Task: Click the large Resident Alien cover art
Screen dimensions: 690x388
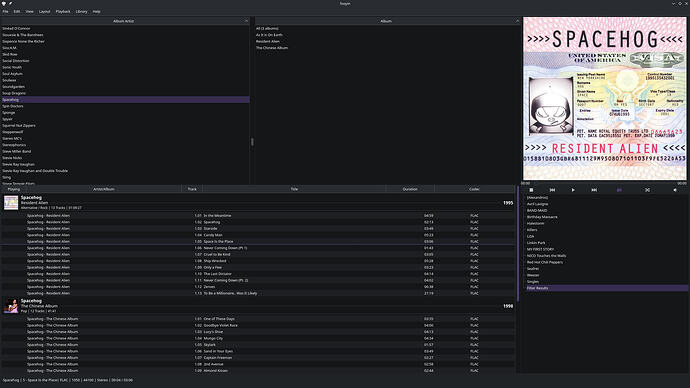Action: [x=604, y=99]
